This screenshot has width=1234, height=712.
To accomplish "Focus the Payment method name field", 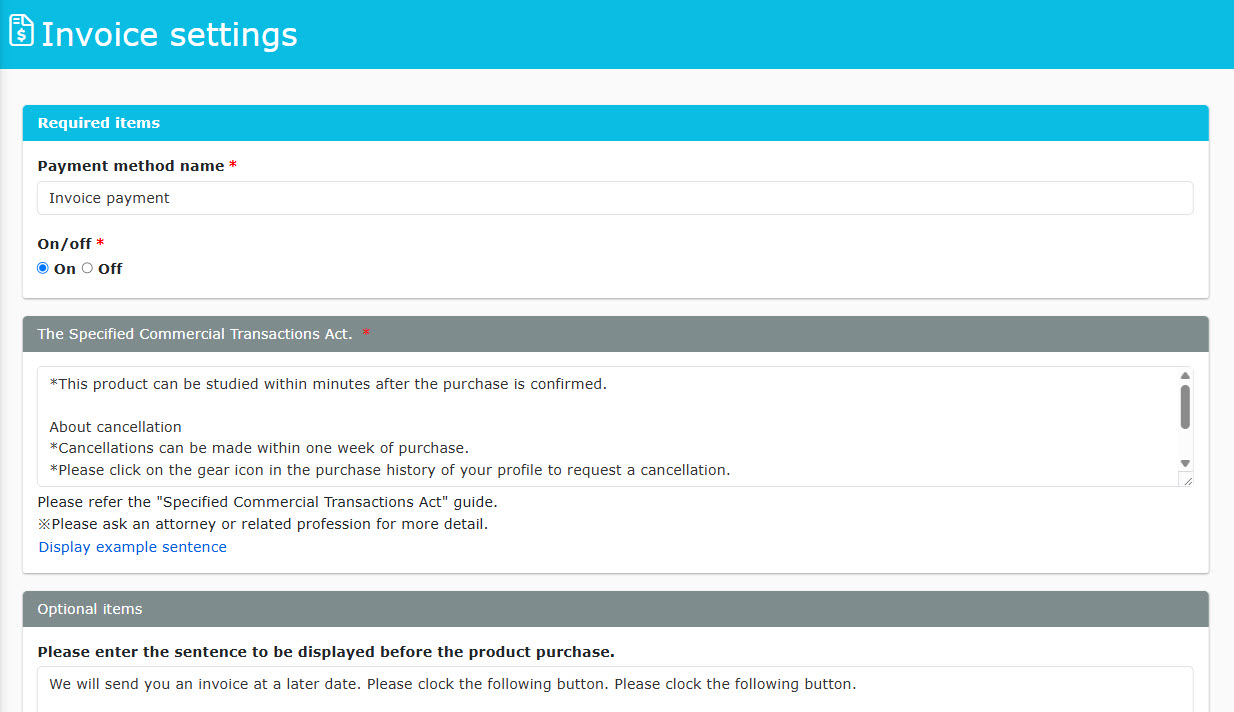I will point(615,198).
